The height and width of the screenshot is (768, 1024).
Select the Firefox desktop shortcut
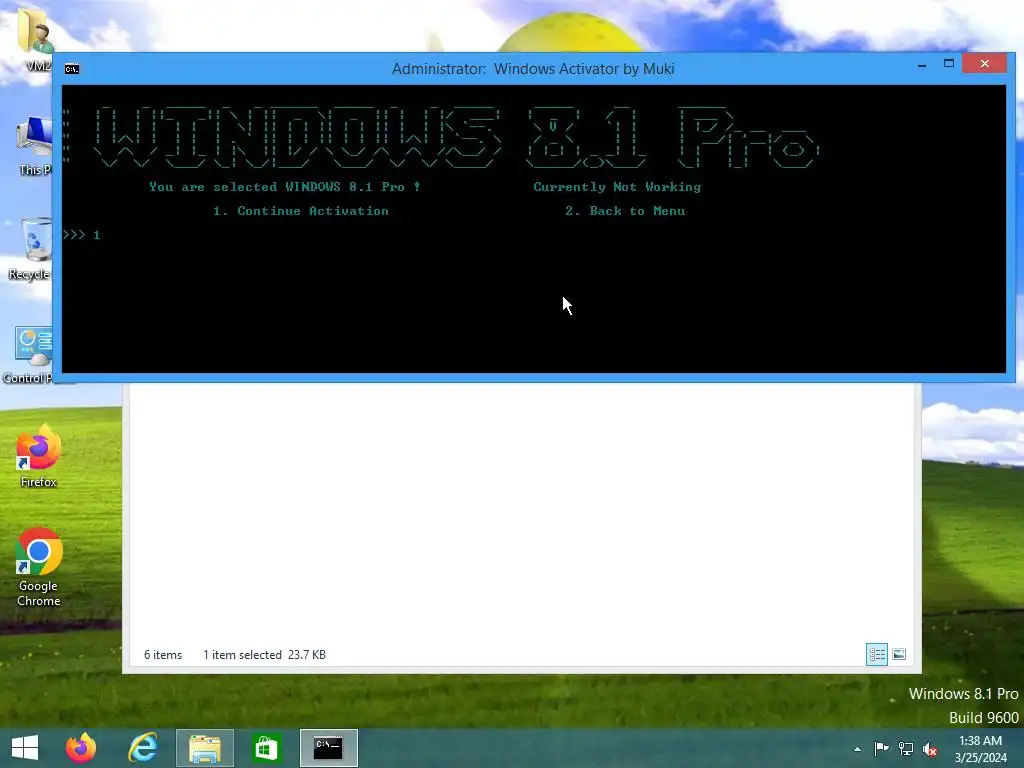(x=39, y=456)
